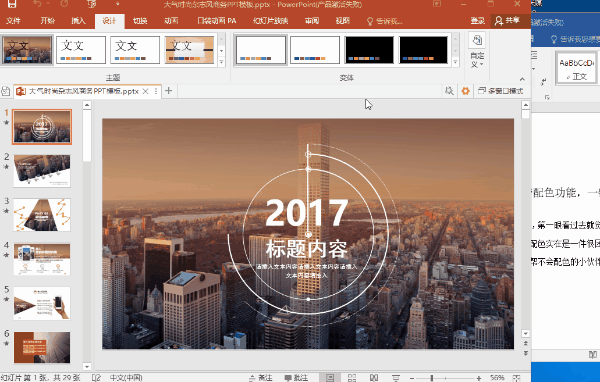Go to next row in themes gallery

pyautogui.click(x=221, y=51)
